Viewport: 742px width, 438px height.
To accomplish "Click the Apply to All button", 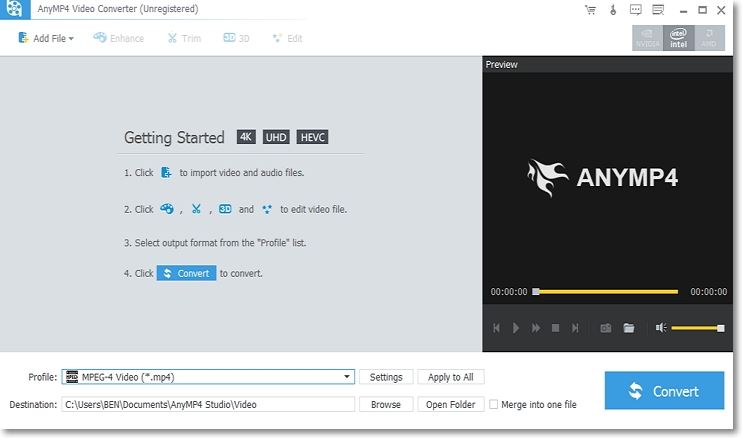I will (450, 377).
